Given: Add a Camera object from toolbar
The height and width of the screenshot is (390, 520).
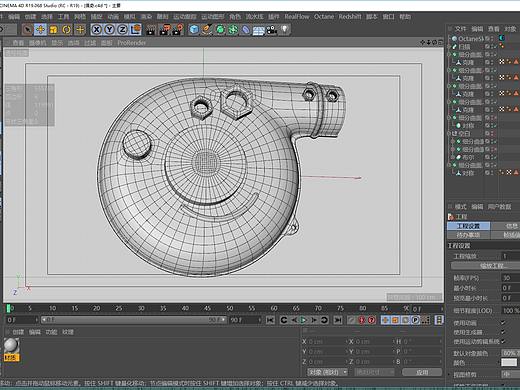Looking at the screenshot, I should point(272,30).
